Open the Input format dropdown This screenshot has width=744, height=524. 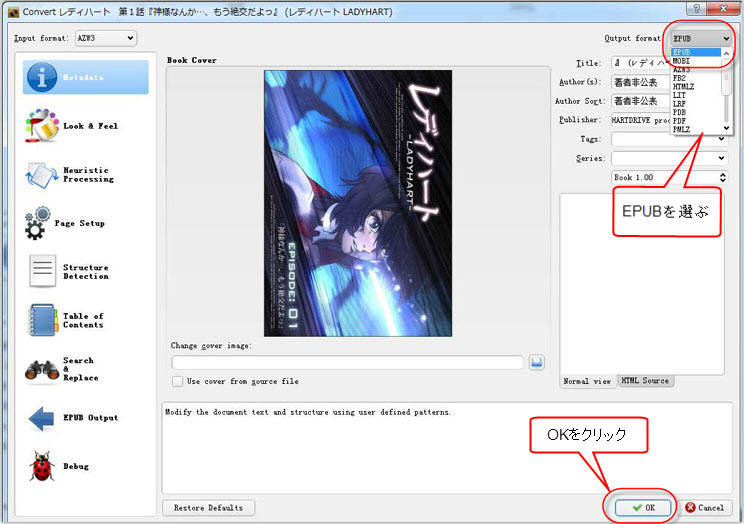[106, 38]
